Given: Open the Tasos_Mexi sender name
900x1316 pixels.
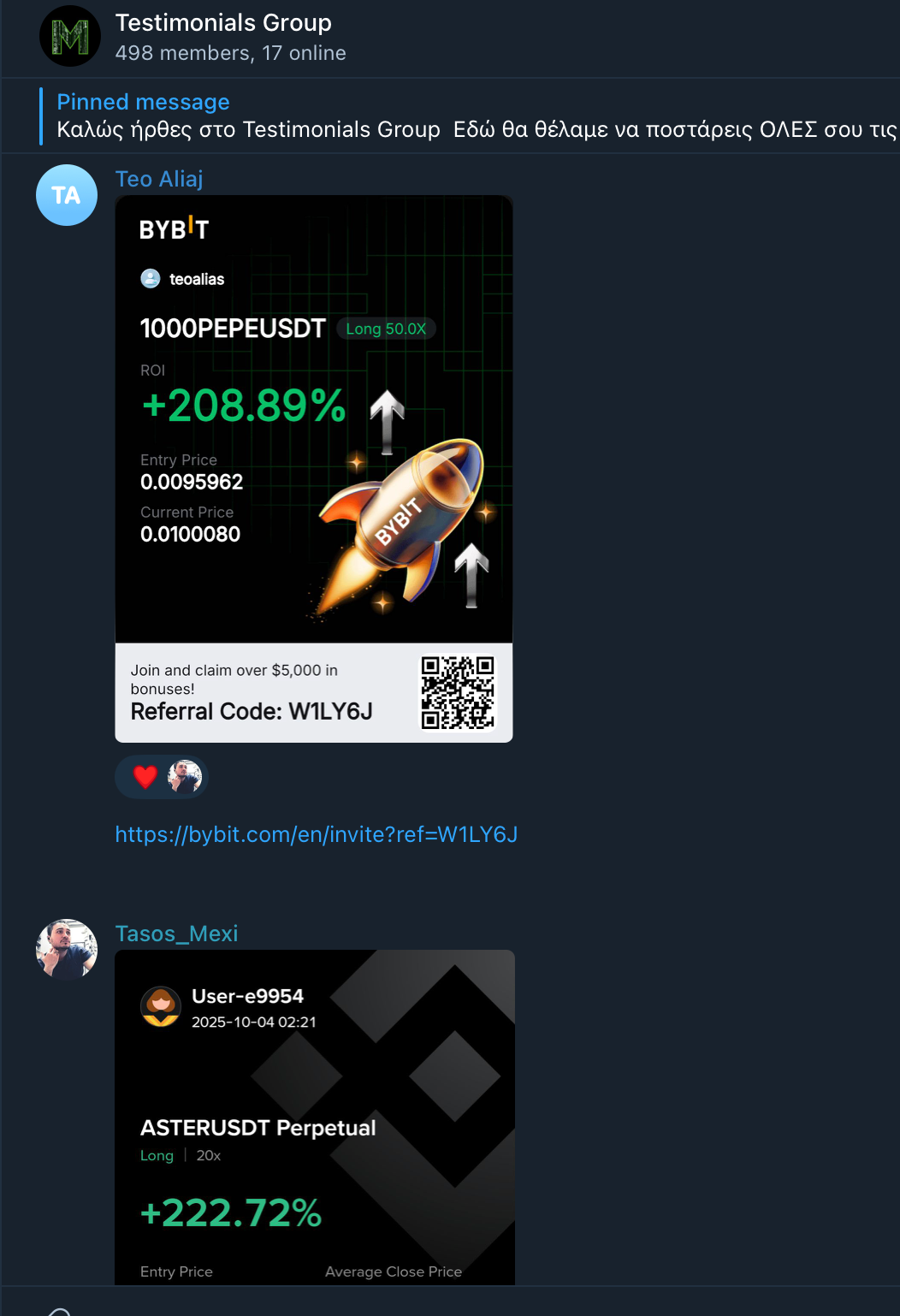Looking at the screenshot, I should point(177,934).
